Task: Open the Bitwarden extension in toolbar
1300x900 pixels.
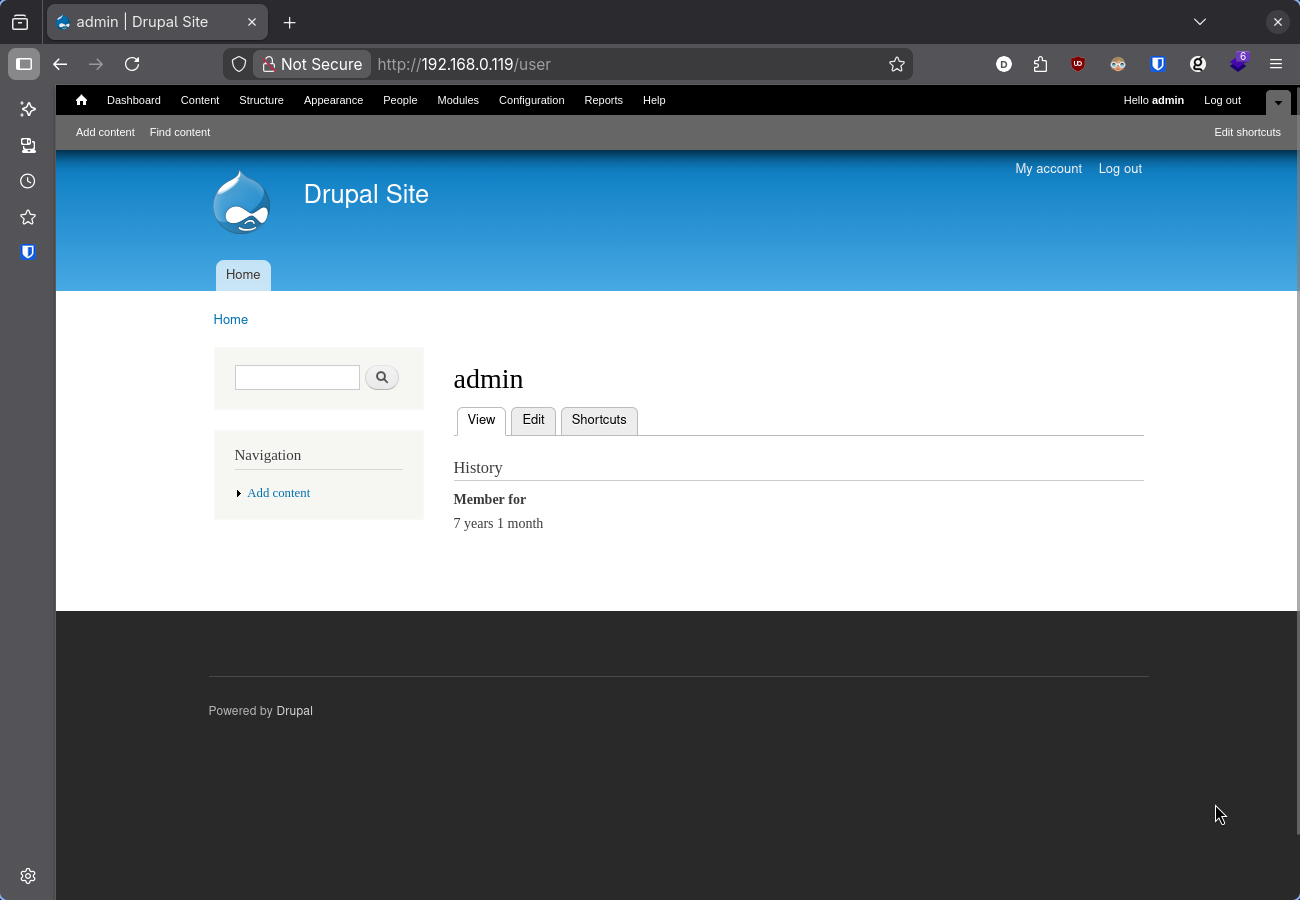Action: [1157, 63]
